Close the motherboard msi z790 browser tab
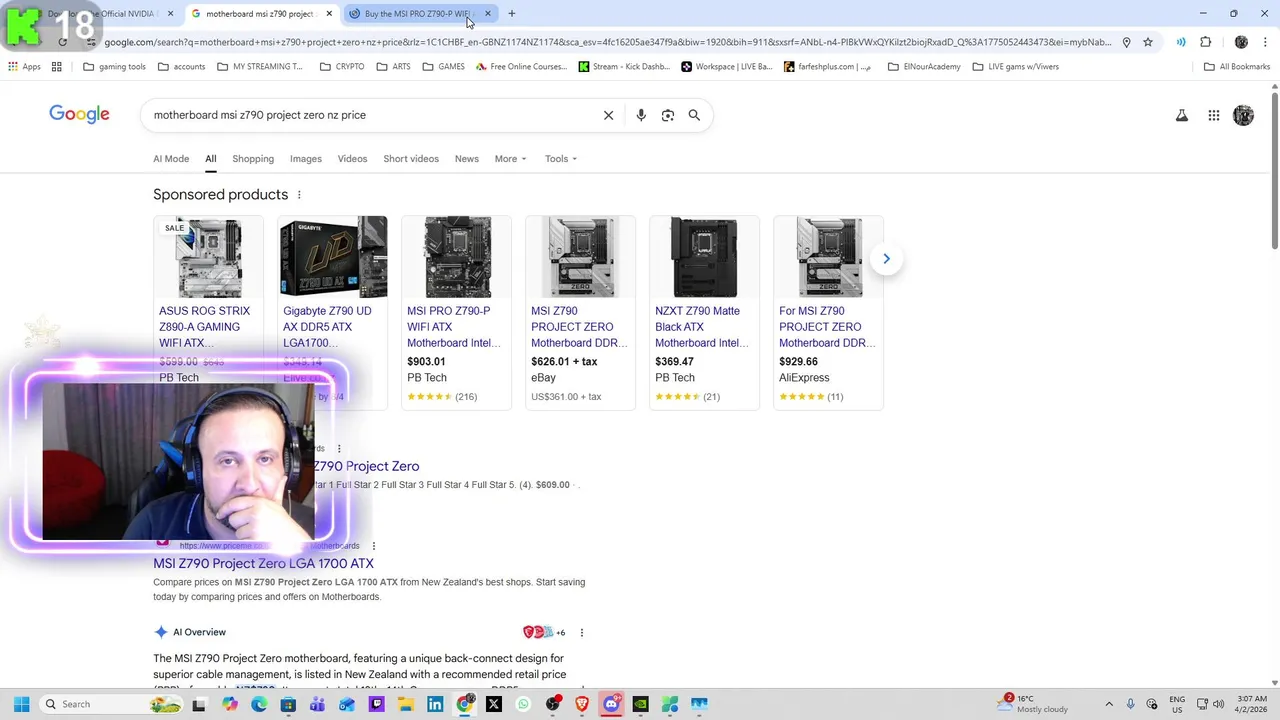The height and width of the screenshot is (720, 1280). (x=329, y=14)
